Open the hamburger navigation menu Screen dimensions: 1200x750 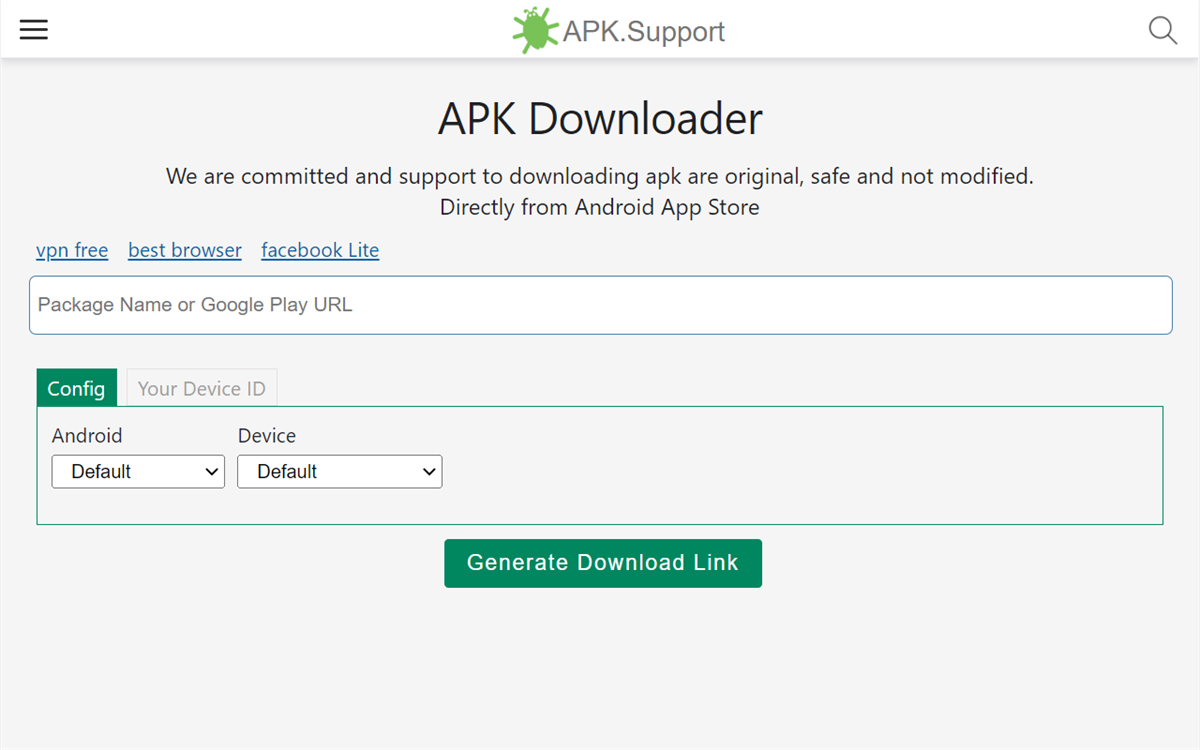click(x=33, y=30)
